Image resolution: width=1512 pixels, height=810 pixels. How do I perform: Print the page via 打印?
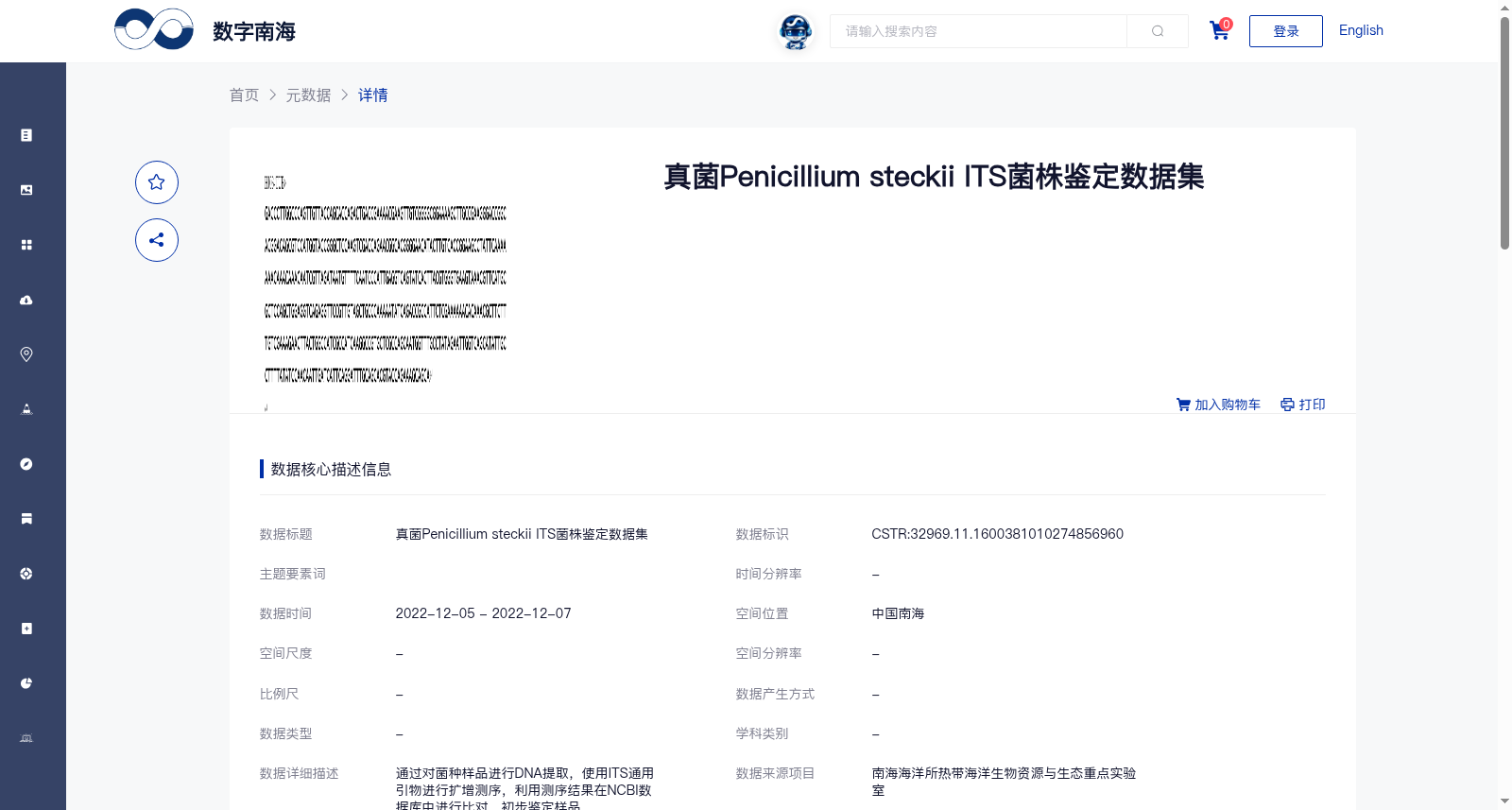(x=1303, y=405)
